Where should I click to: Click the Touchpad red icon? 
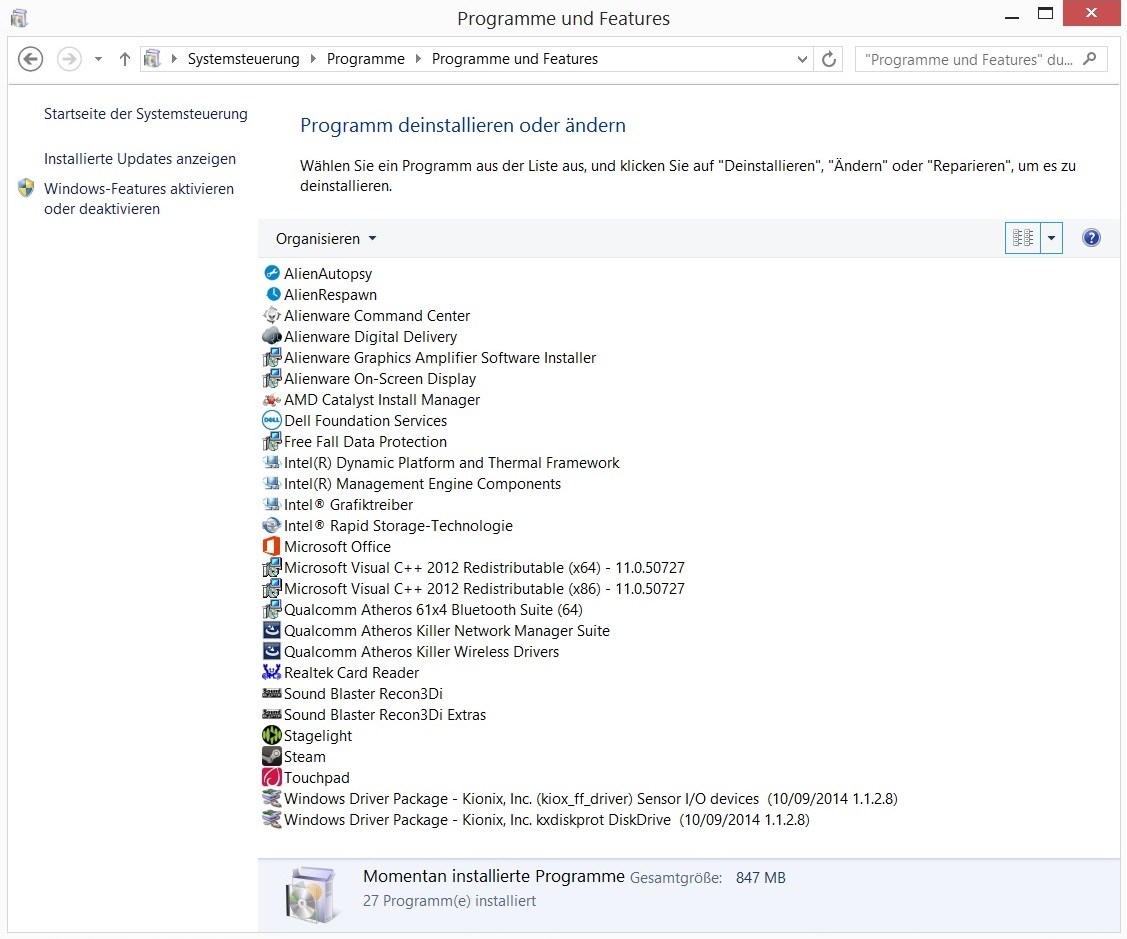point(272,777)
